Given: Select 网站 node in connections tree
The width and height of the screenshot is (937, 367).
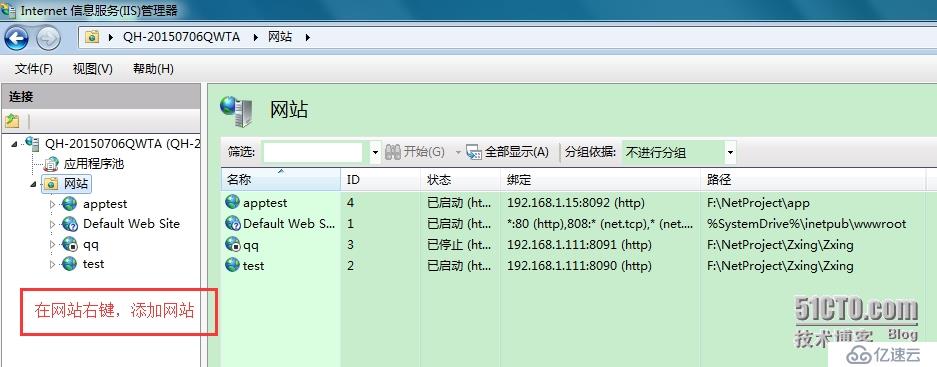Looking at the screenshot, I should (x=76, y=184).
